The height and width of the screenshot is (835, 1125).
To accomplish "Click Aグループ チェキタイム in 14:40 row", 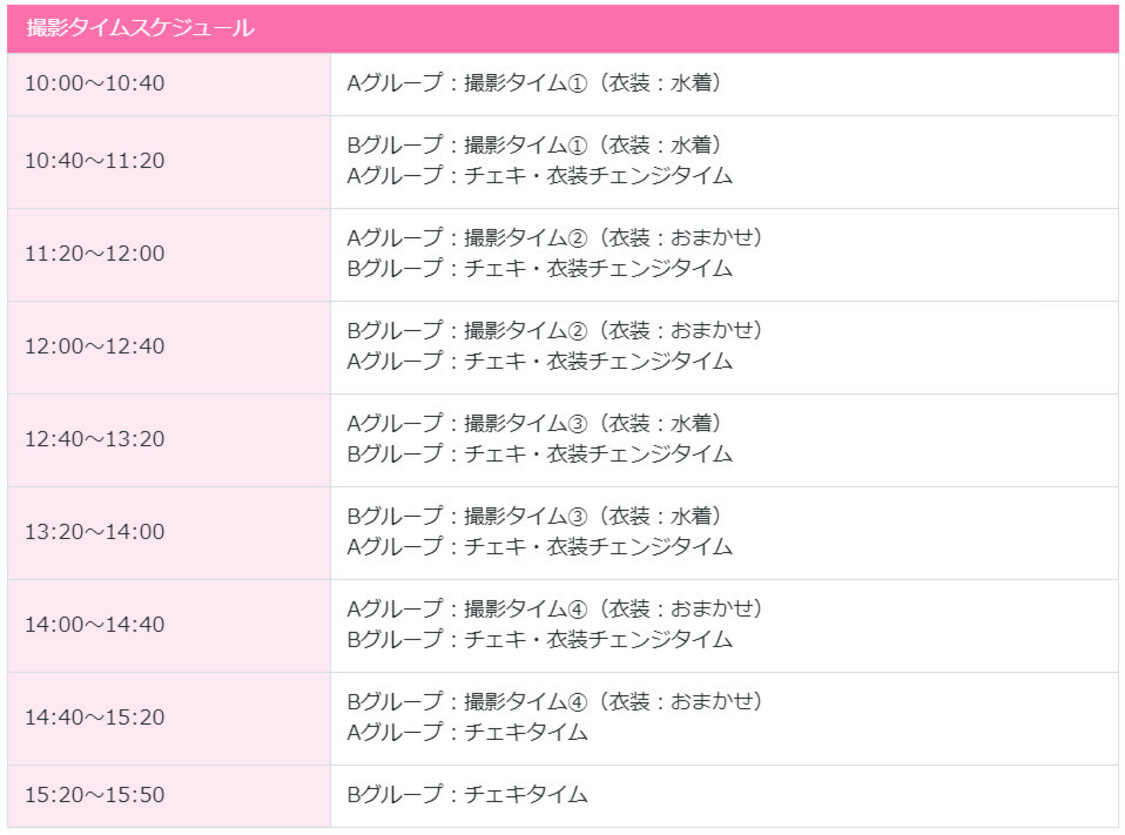I will [467, 733].
